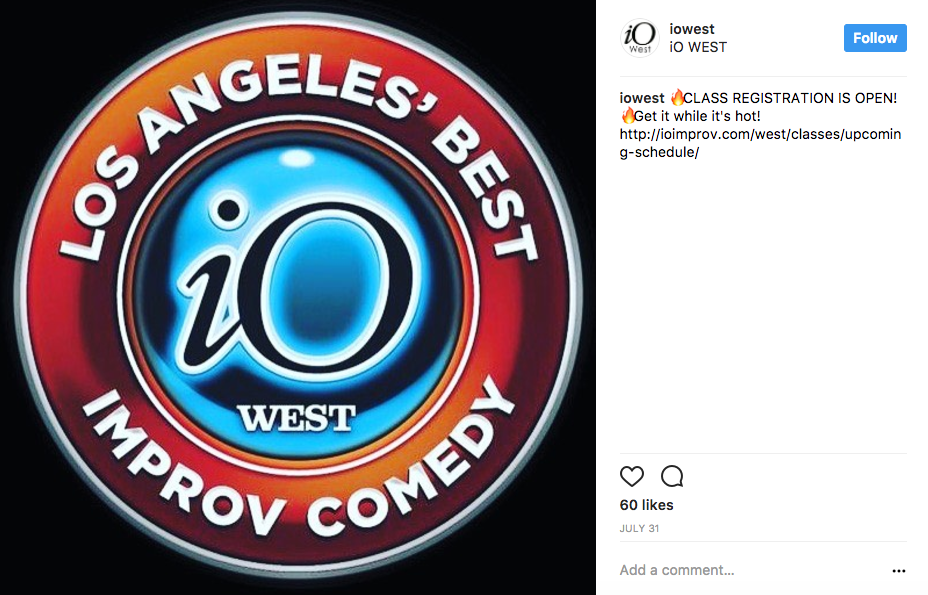Viewport: 928px width, 595px height.
Task: Click the iowest username in the caption
Action: click(x=642, y=98)
